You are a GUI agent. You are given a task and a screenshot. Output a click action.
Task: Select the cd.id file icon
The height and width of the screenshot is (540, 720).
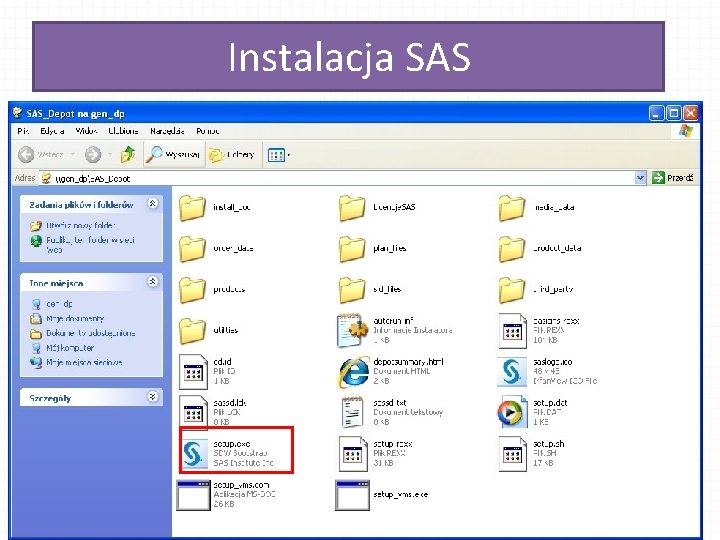193,371
